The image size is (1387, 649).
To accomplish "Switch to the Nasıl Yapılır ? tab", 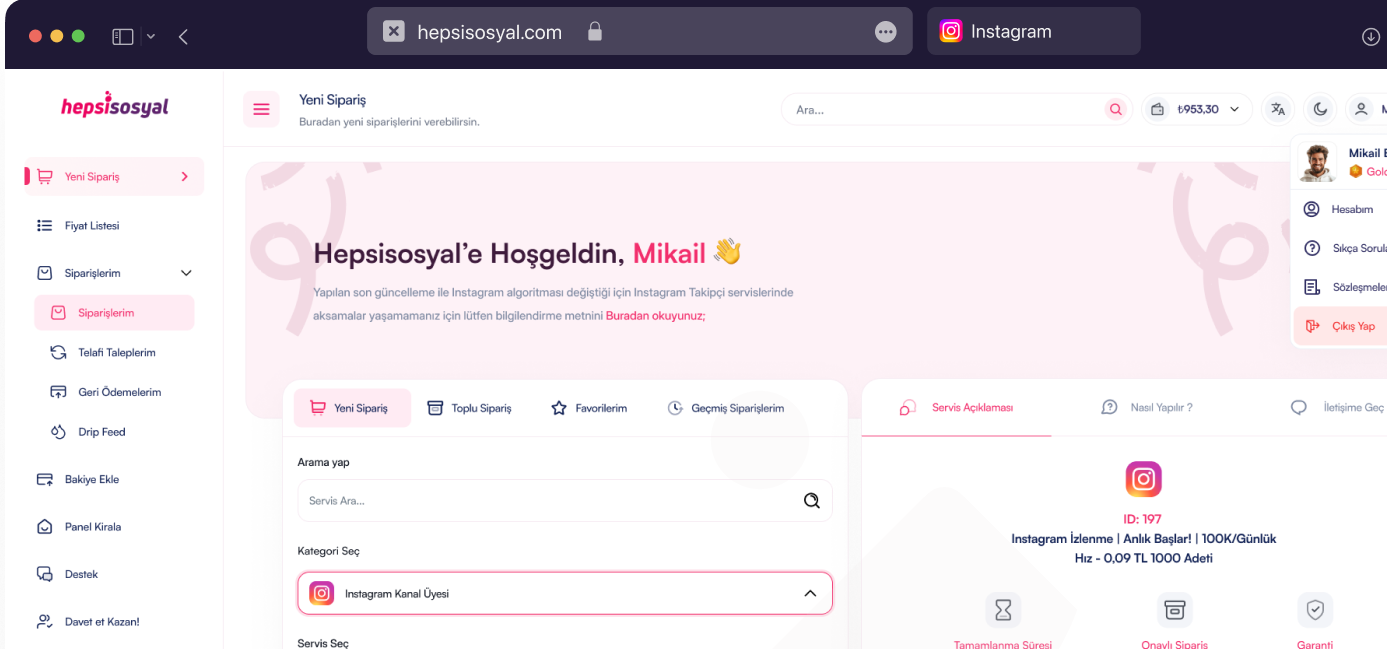I will [1147, 407].
